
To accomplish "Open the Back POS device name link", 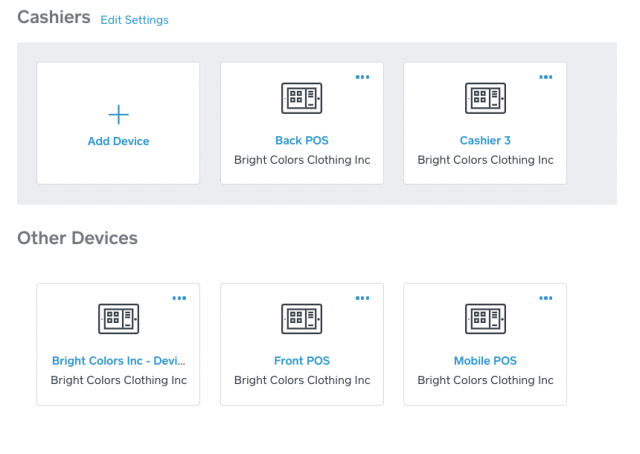I will click(301, 141).
